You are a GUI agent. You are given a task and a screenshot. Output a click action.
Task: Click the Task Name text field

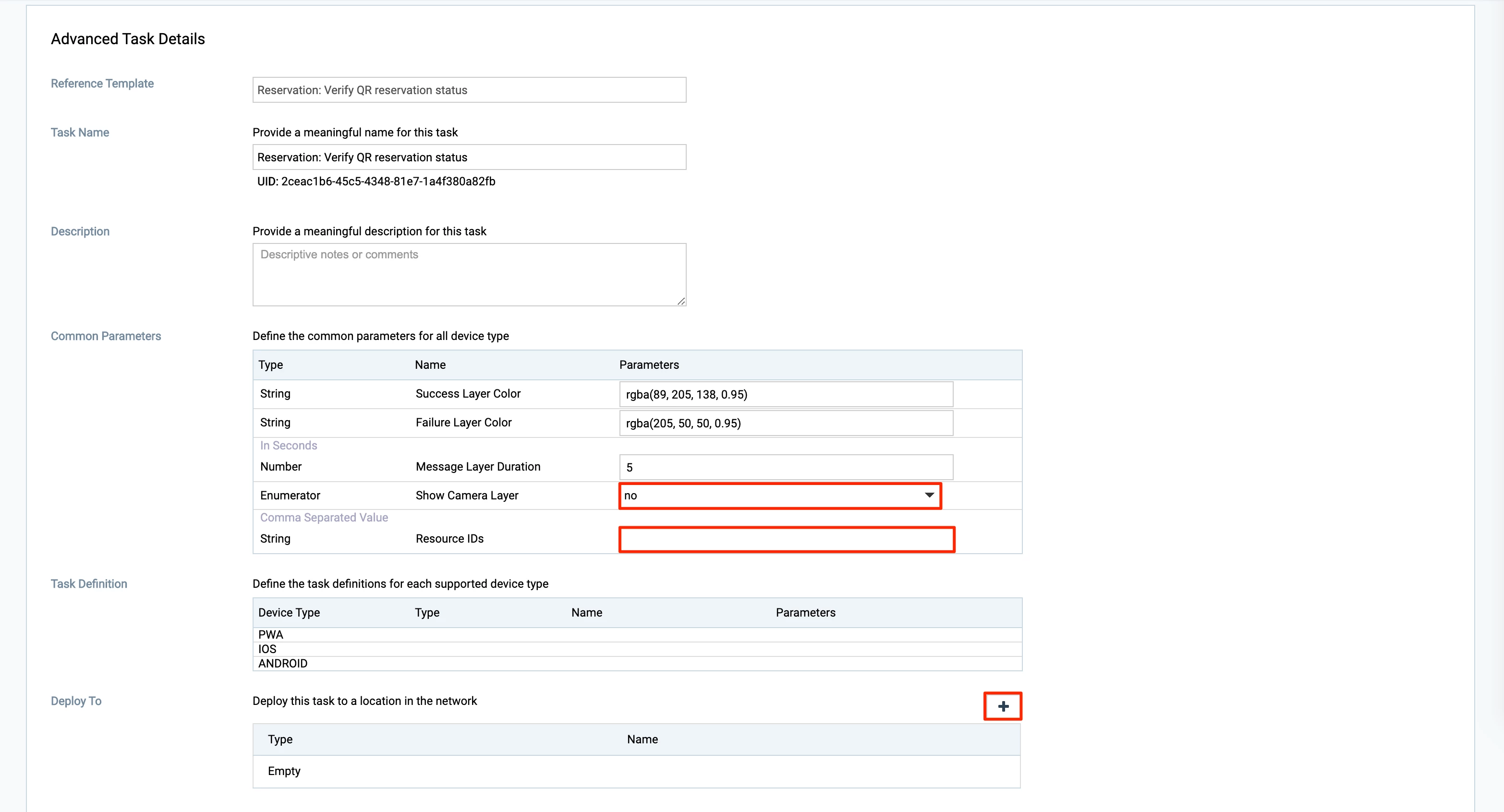coord(469,157)
